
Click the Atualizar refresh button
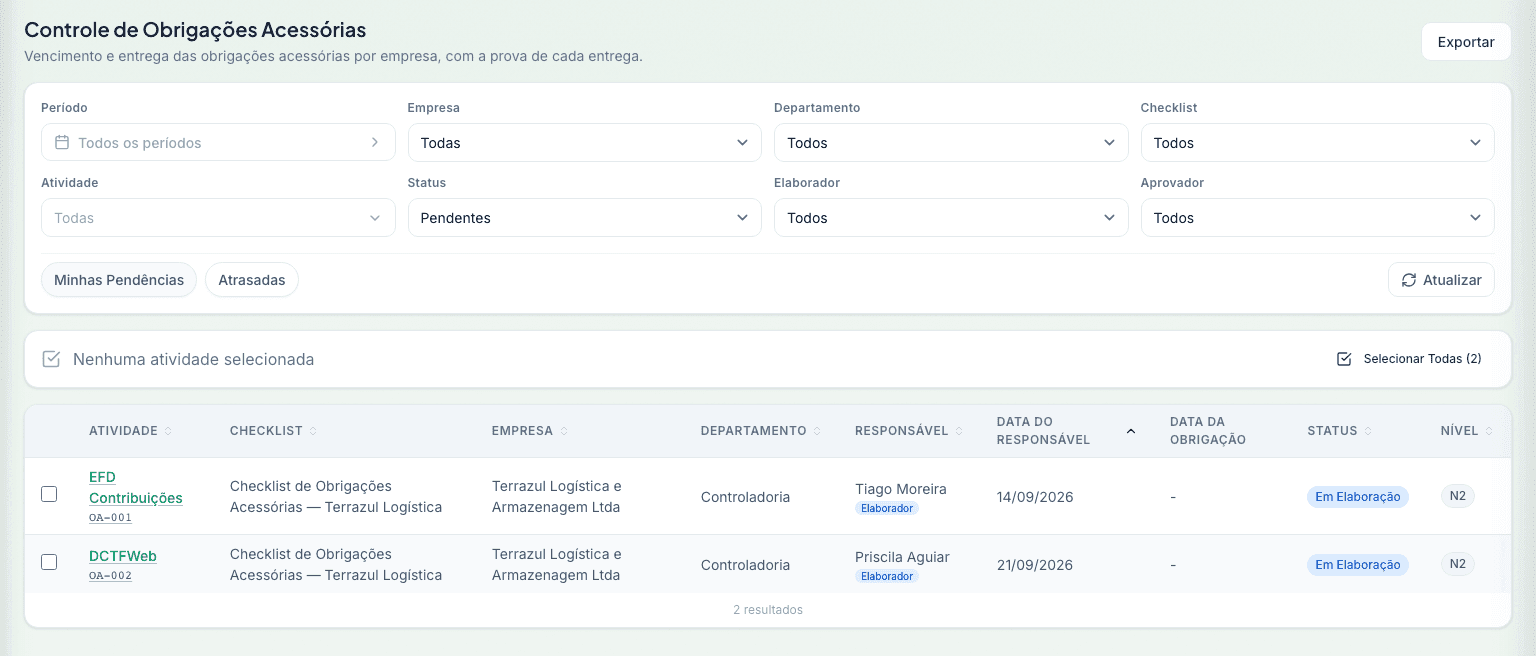(x=1441, y=280)
